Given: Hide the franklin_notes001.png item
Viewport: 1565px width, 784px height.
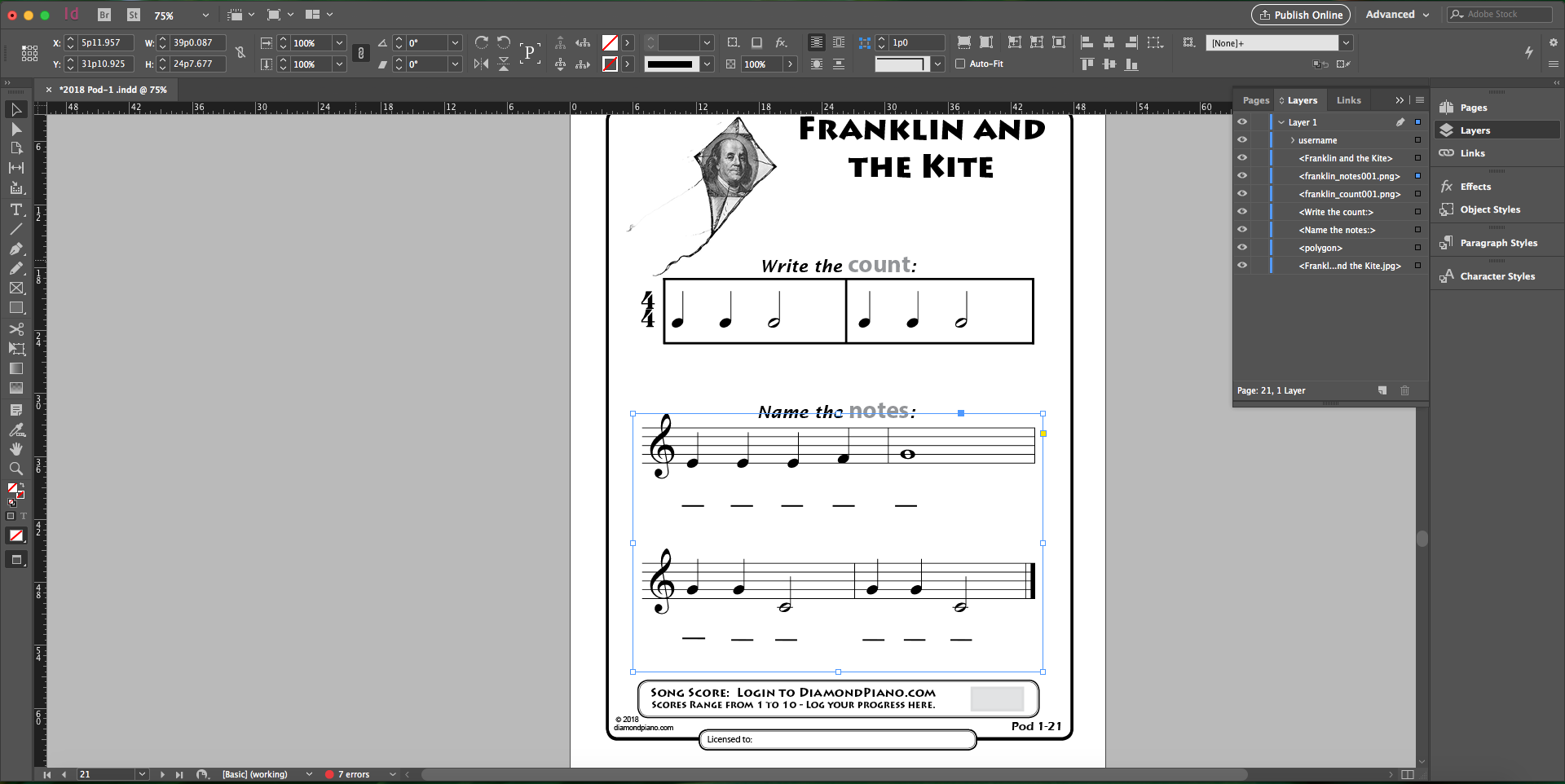Looking at the screenshot, I should [x=1242, y=176].
